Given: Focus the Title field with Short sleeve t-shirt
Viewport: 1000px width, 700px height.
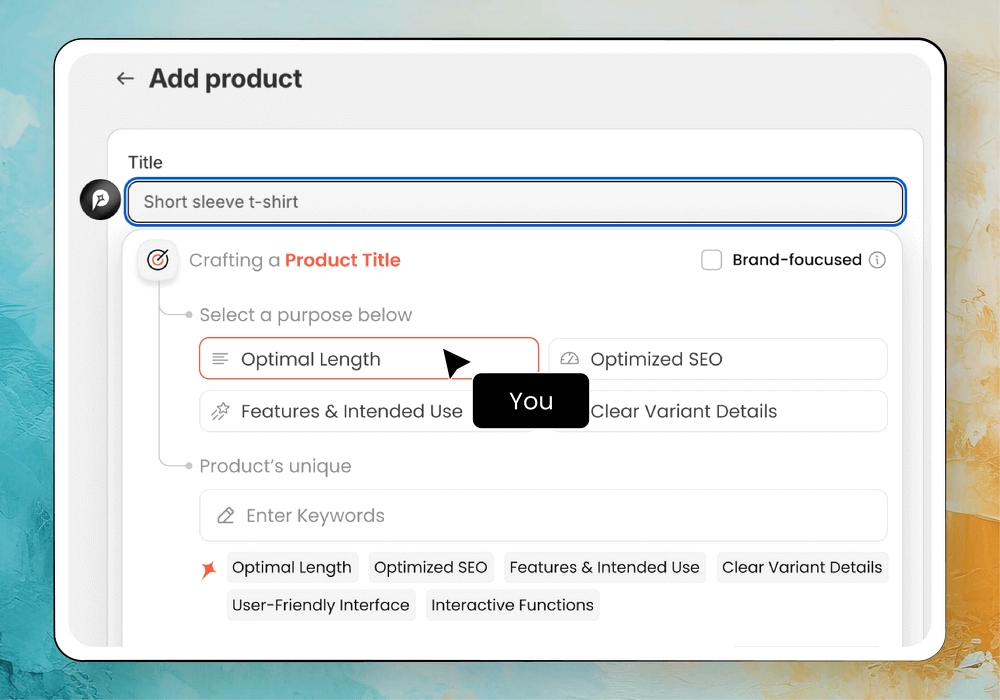Looking at the screenshot, I should [515, 202].
